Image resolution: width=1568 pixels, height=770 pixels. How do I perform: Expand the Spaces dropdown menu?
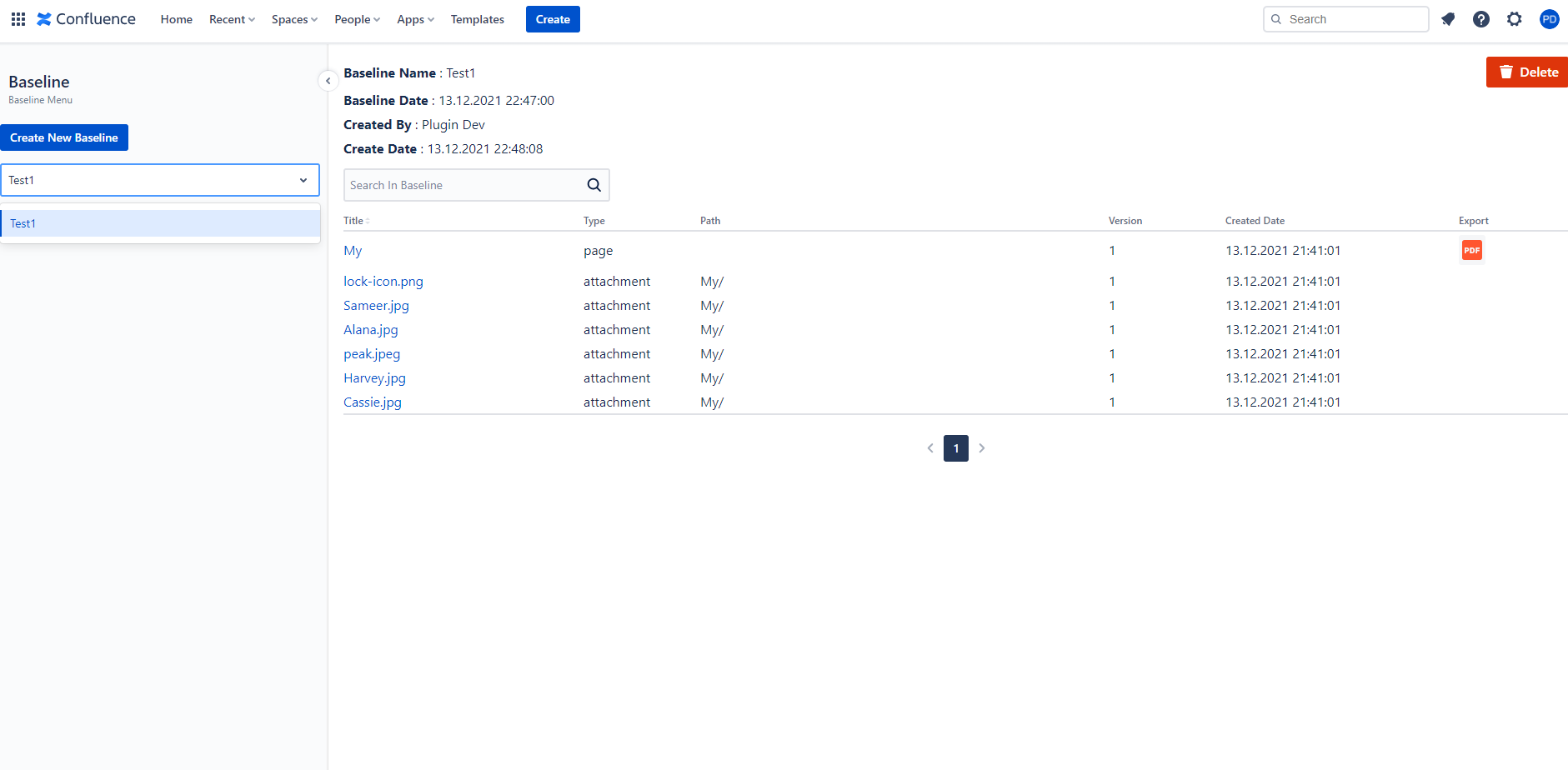coord(294,19)
